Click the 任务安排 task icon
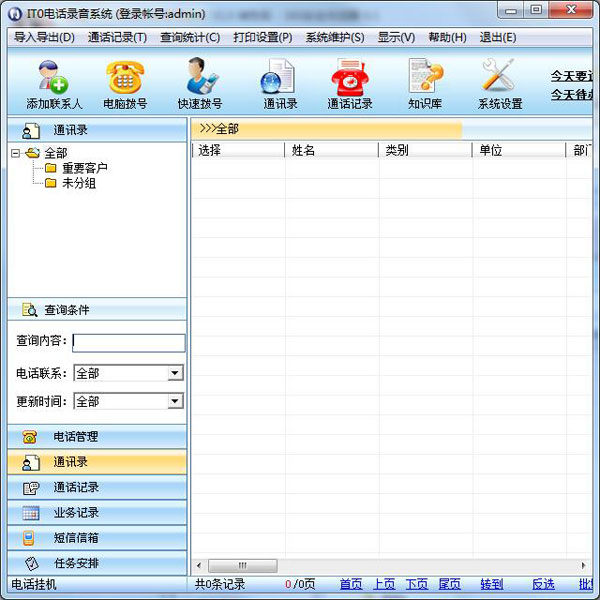 [x=31, y=563]
